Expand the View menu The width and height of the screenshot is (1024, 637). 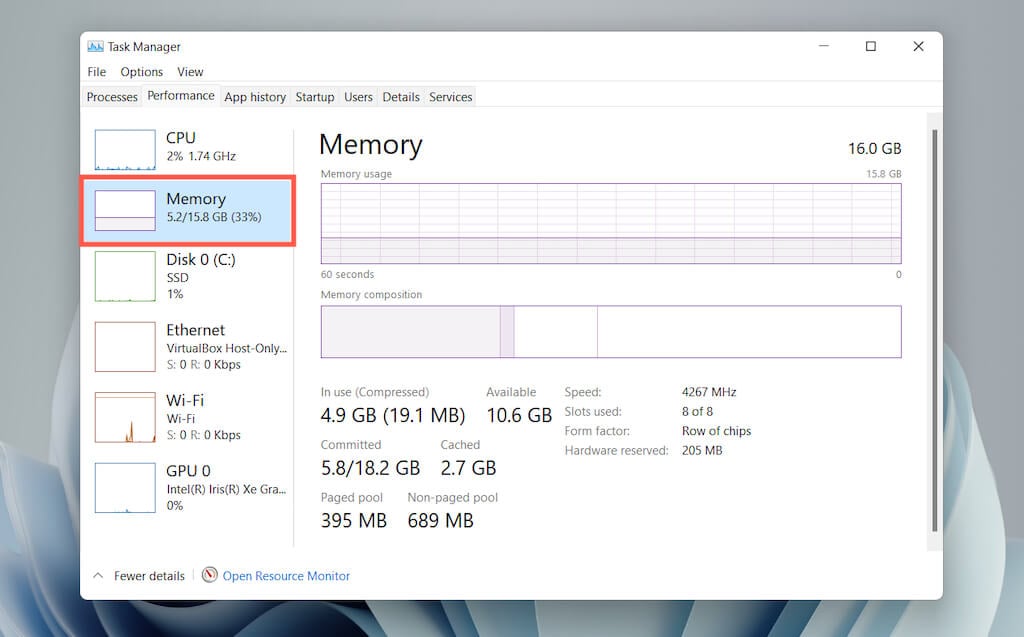(x=190, y=72)
